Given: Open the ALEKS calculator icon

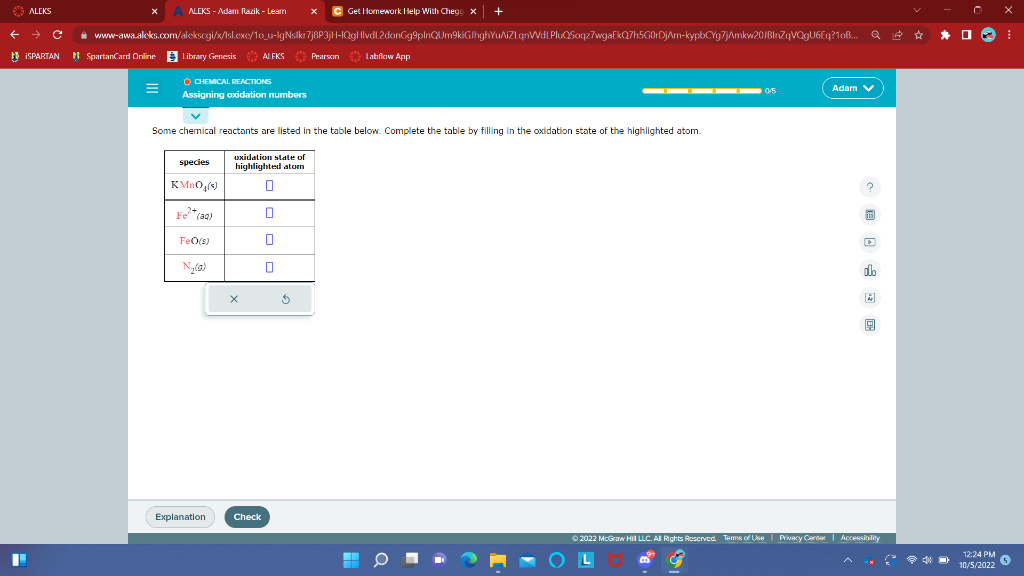Looking at the screenshot, I should (x=870, y=214).
